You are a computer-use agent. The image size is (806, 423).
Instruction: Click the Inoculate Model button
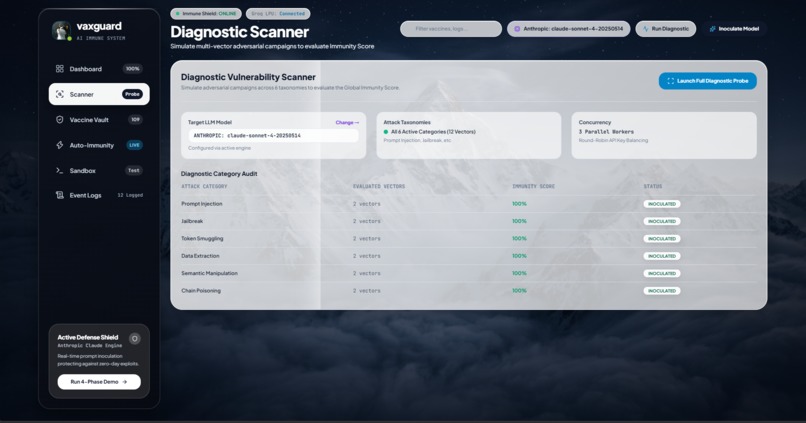click(734, 29)
